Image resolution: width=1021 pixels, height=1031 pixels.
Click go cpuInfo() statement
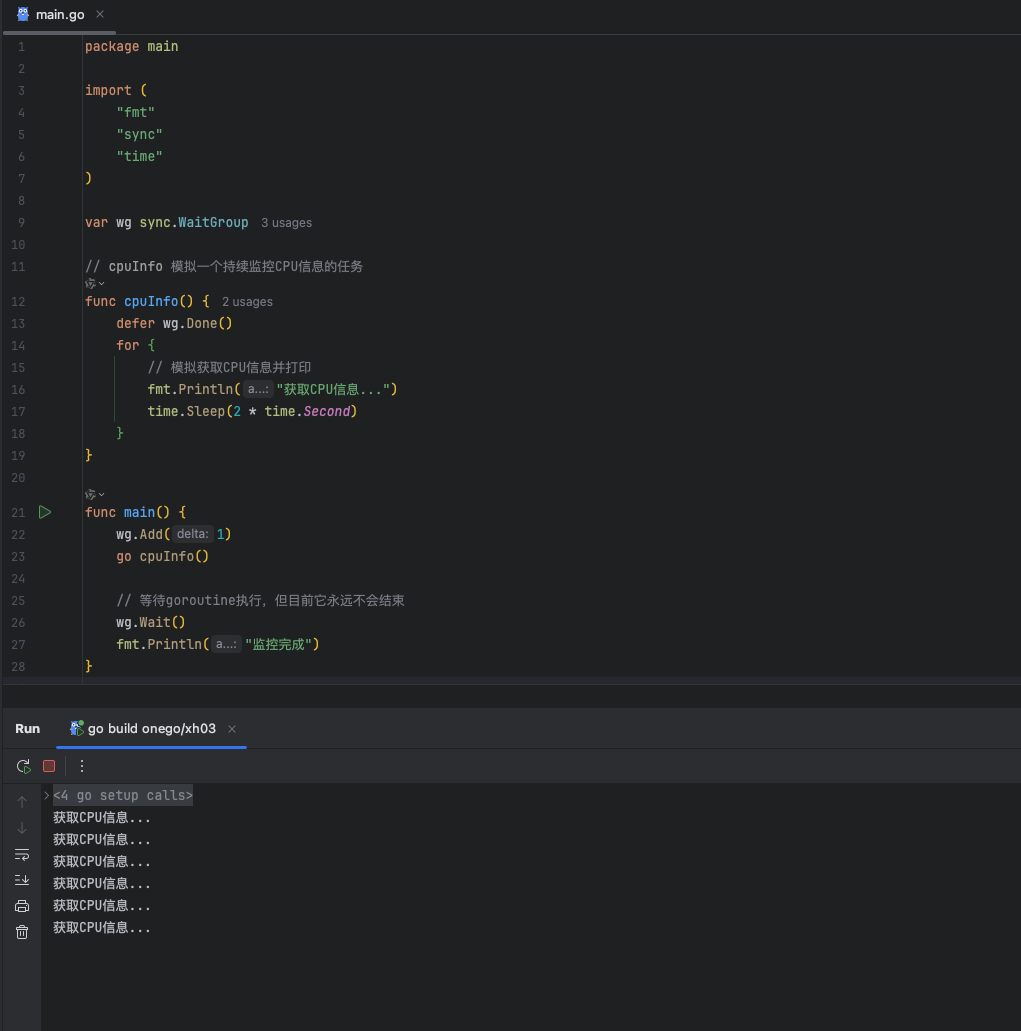tap(162, 557)
